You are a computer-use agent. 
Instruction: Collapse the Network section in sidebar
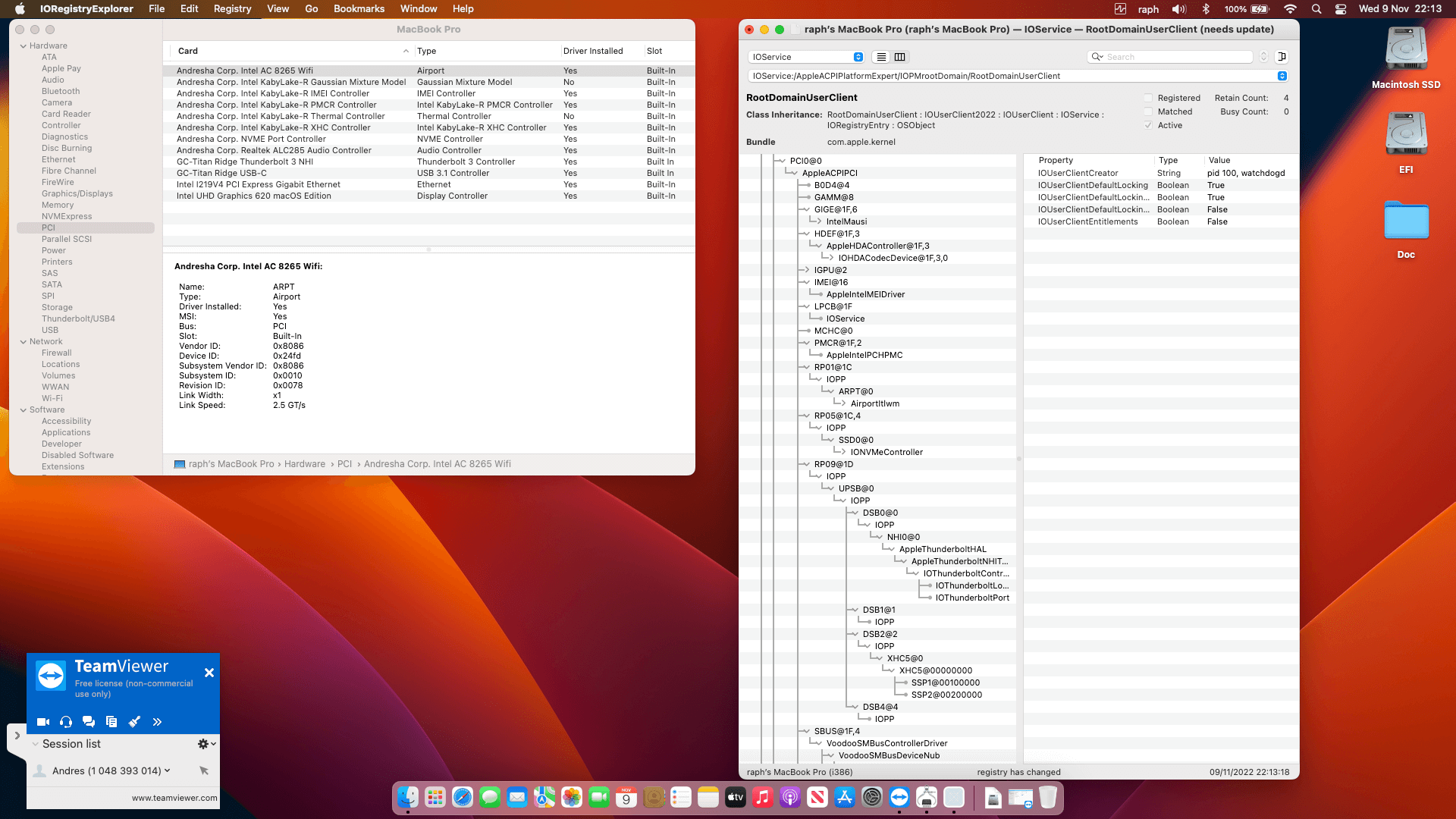coord(24,342)
